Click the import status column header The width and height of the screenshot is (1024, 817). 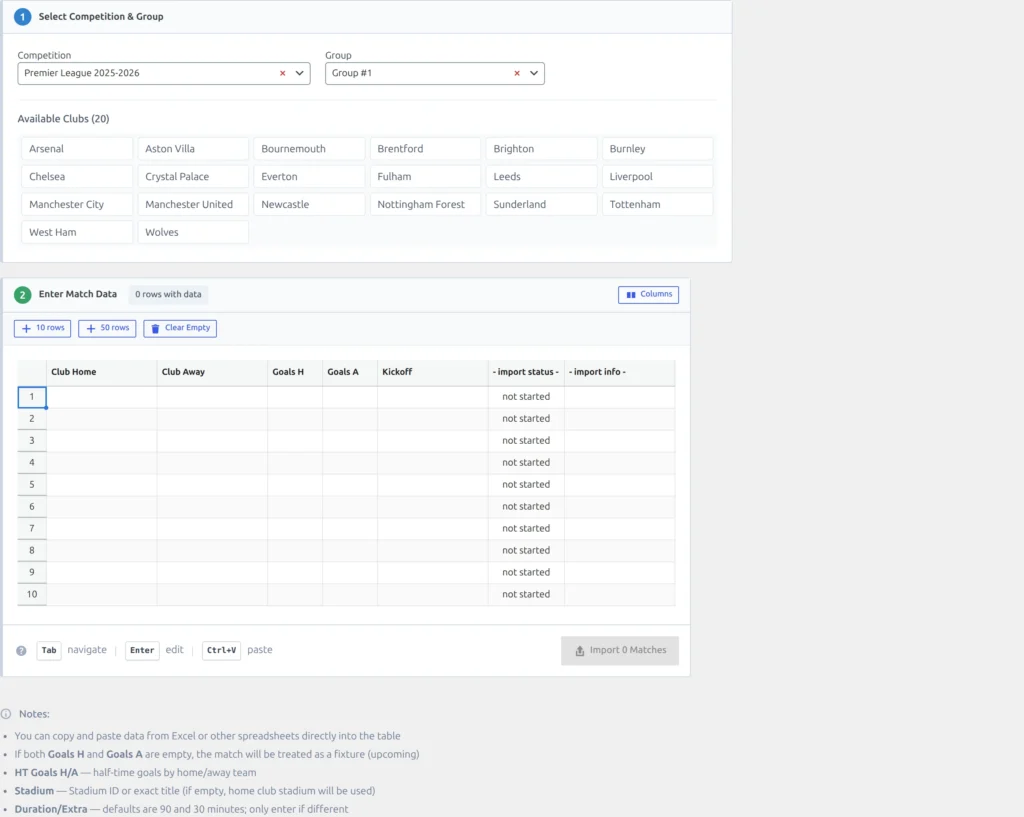(526, 372)
